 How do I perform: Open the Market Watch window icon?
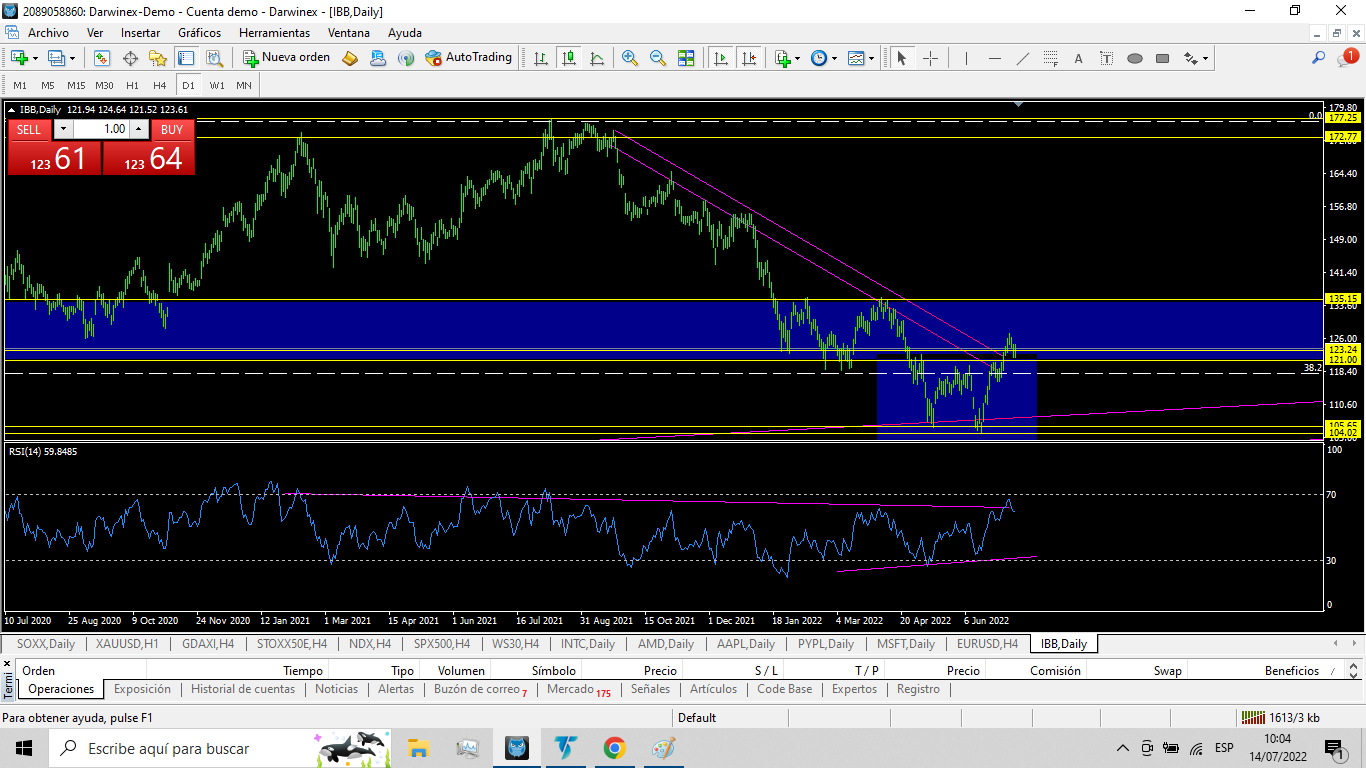click(102, 58)
